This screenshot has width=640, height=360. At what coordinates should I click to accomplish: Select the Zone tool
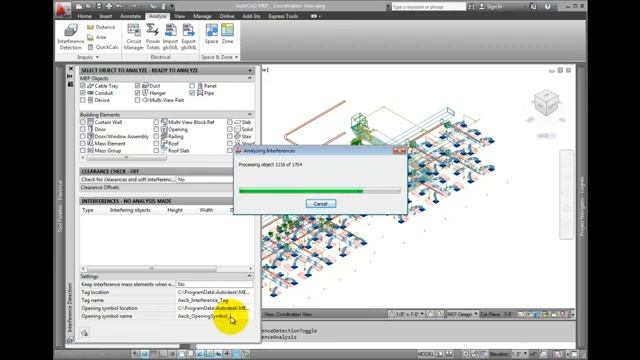(227, 34)
